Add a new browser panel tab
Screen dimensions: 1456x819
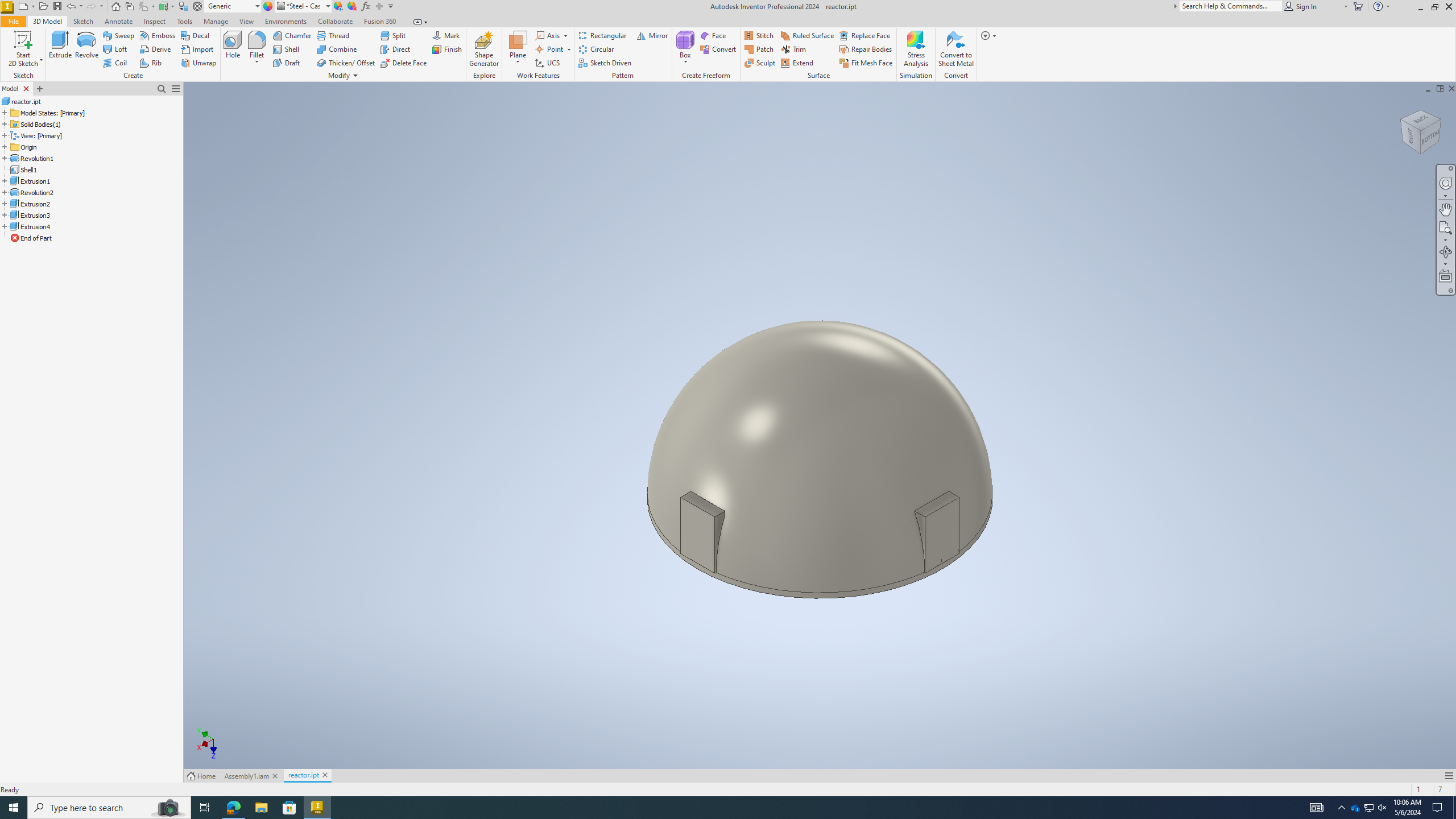tap(40, 89)
